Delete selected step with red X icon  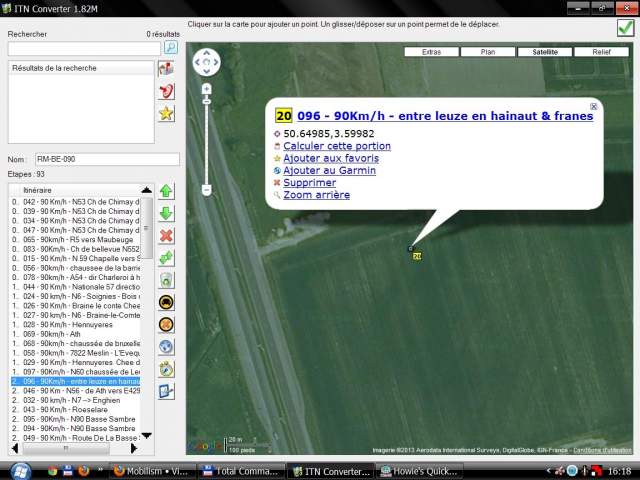pos(166,236)
